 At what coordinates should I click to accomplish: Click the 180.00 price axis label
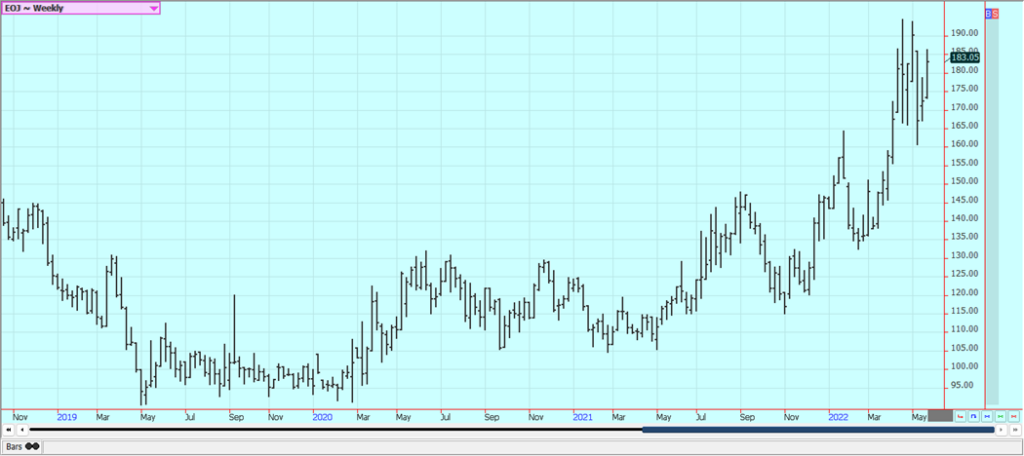[x=964, y=70]
